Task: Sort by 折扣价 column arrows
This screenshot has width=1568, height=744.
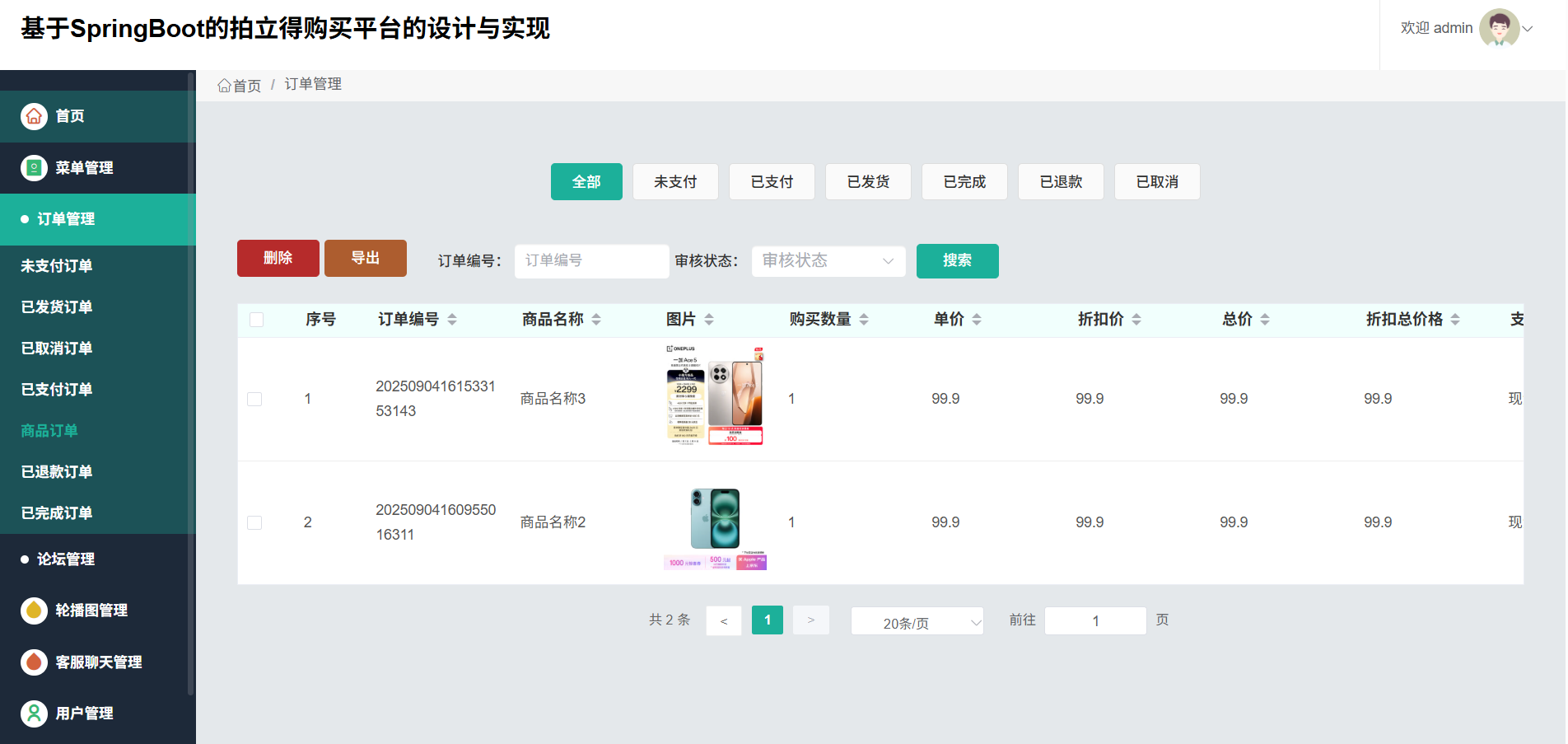Action: pos(1136,320)
